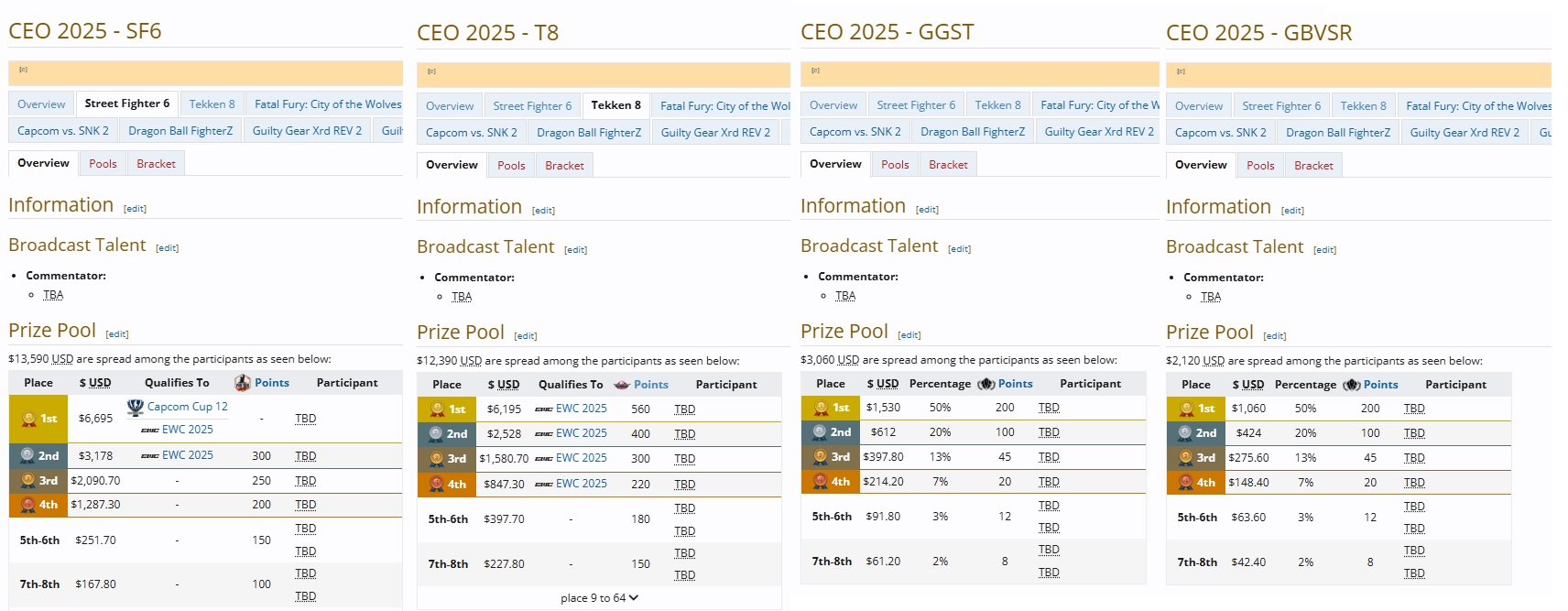Screen dimensions: 1568x611
Task: Click the gold 1st medal icon in T8 table
Action: tap(437, 409)
